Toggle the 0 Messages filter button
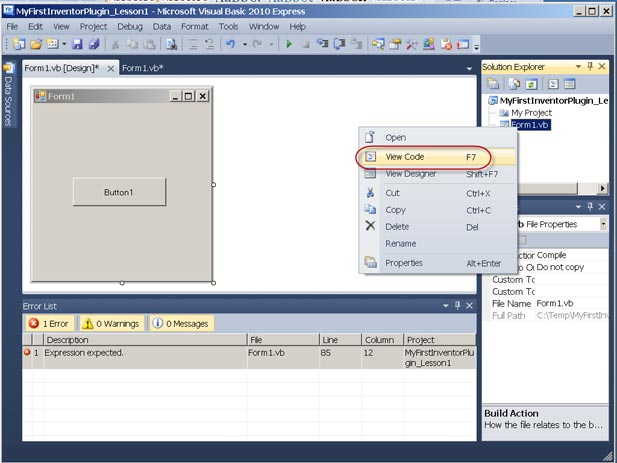Screen dimensions: 617x463 [x=181, y=323]
